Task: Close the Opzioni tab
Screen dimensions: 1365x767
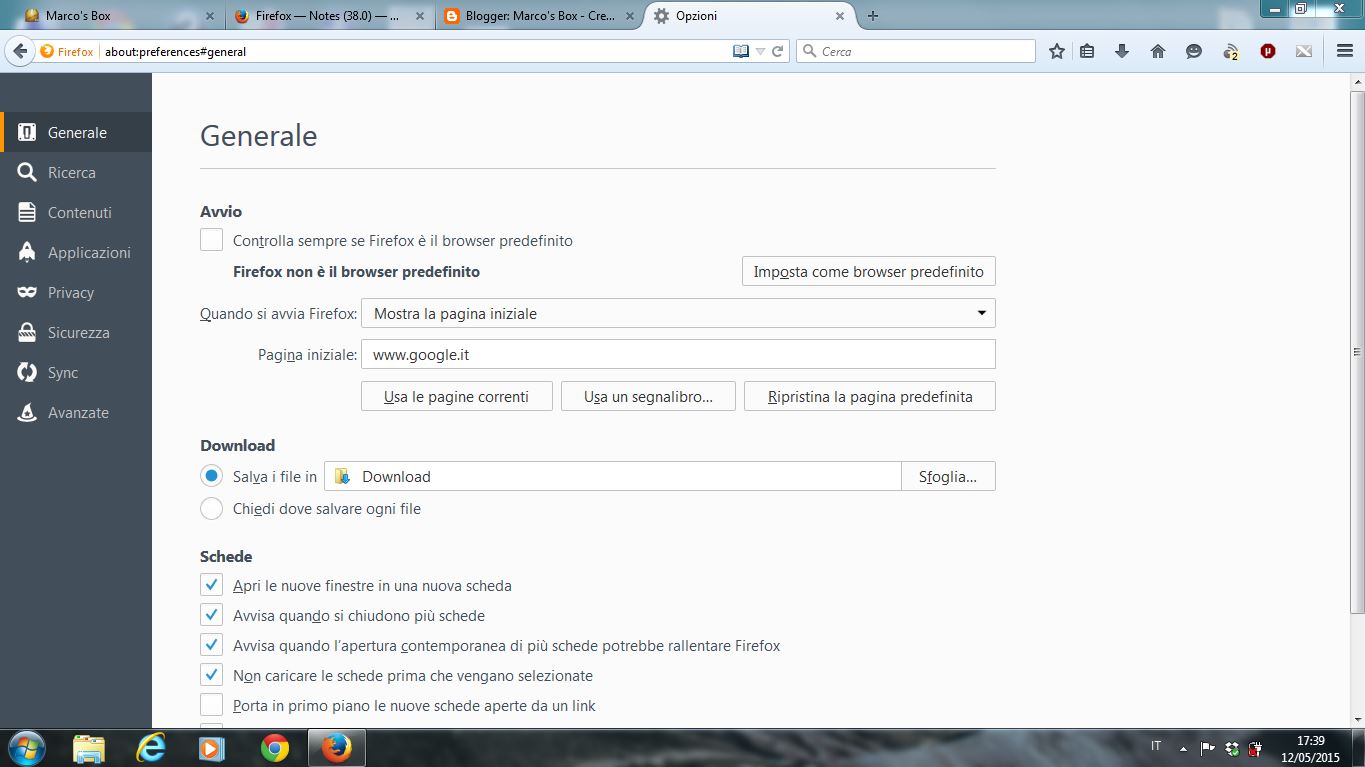Action: point(840,16)
